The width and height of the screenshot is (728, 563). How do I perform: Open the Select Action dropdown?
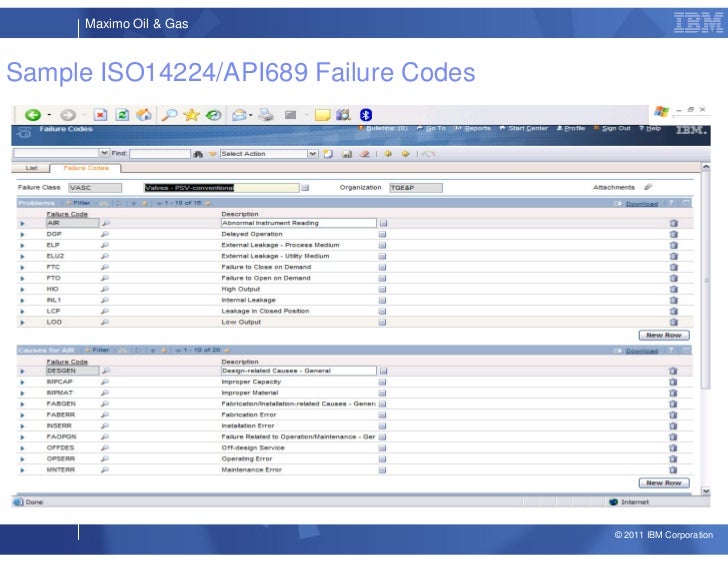[312, 154]
